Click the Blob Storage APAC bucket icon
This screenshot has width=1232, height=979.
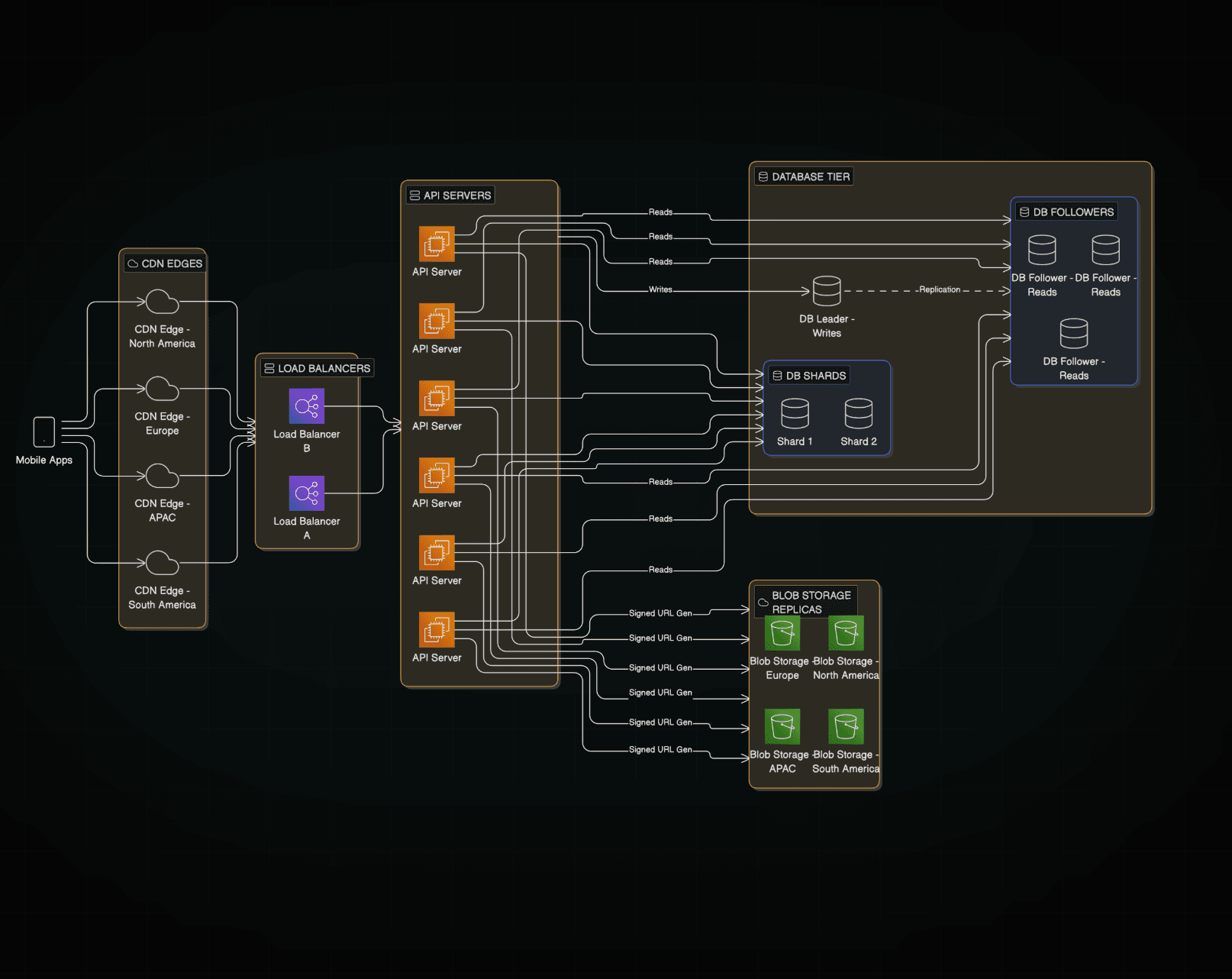click(782, 726)
